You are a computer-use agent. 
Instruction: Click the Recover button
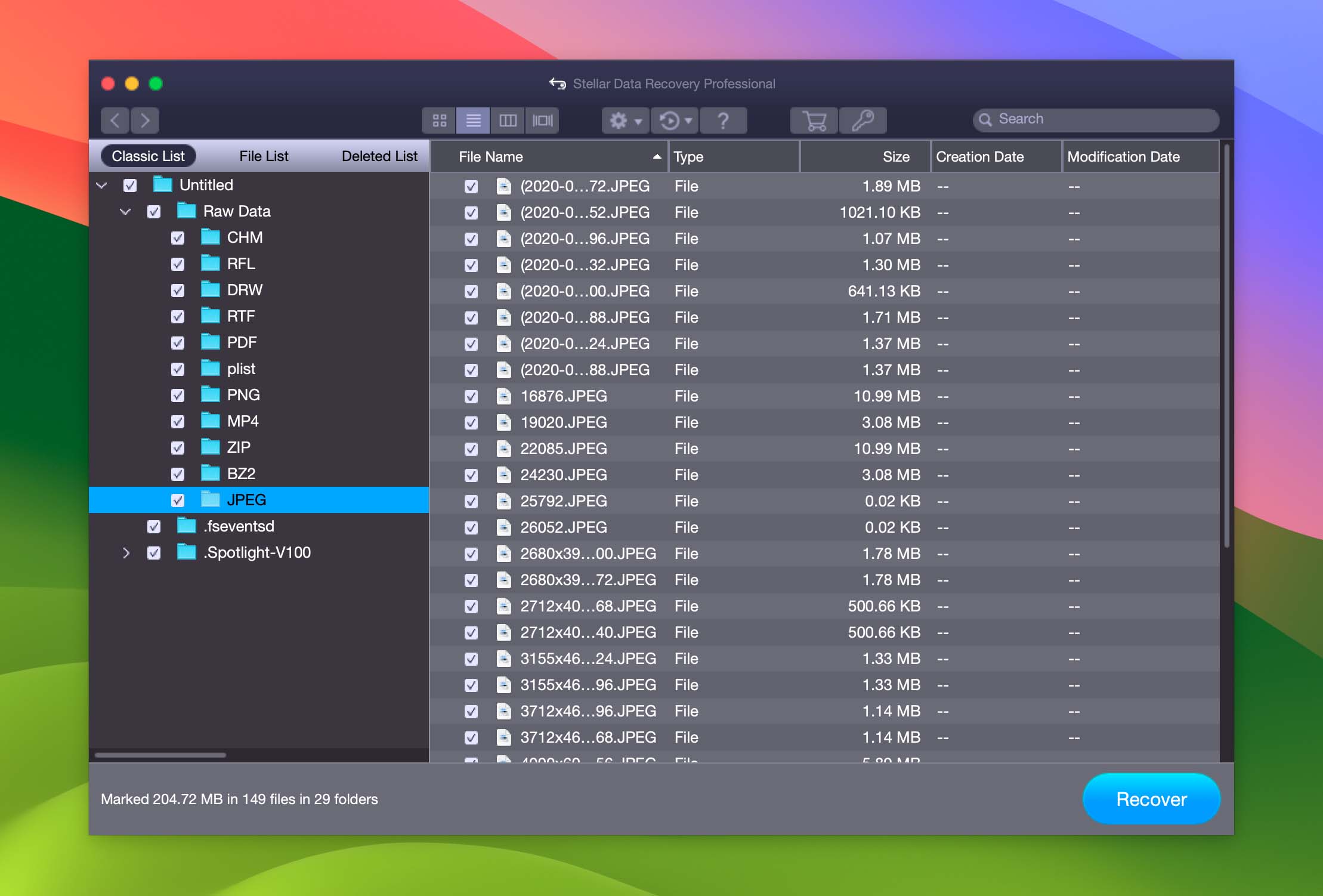[x=1151, y=798]
